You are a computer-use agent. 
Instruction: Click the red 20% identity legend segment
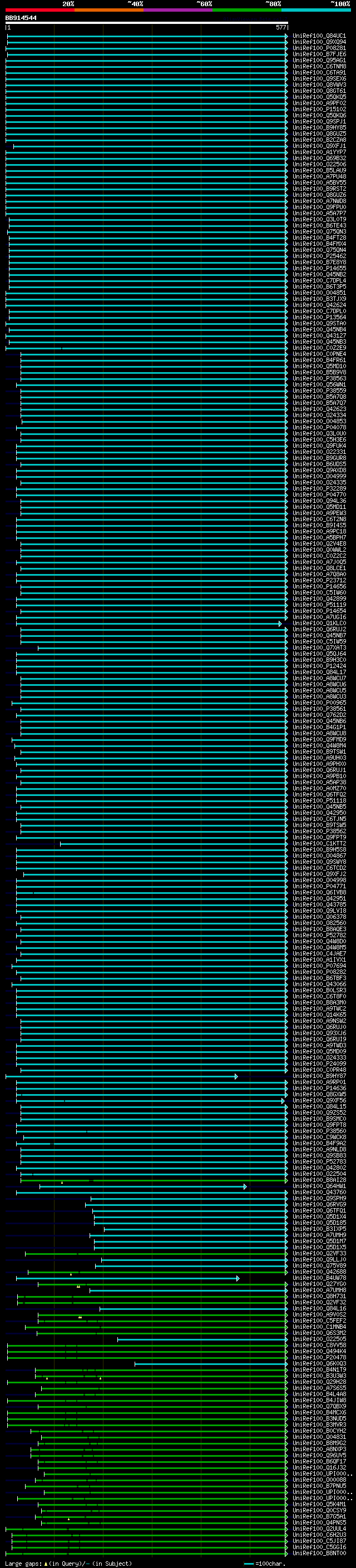39,10
